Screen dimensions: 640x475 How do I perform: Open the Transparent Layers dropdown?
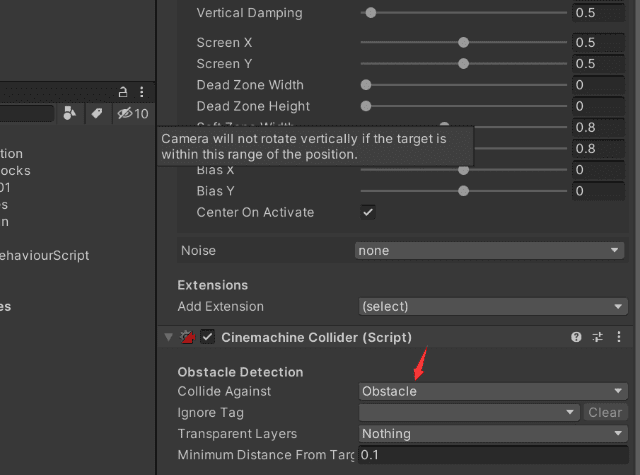point(490,434)
